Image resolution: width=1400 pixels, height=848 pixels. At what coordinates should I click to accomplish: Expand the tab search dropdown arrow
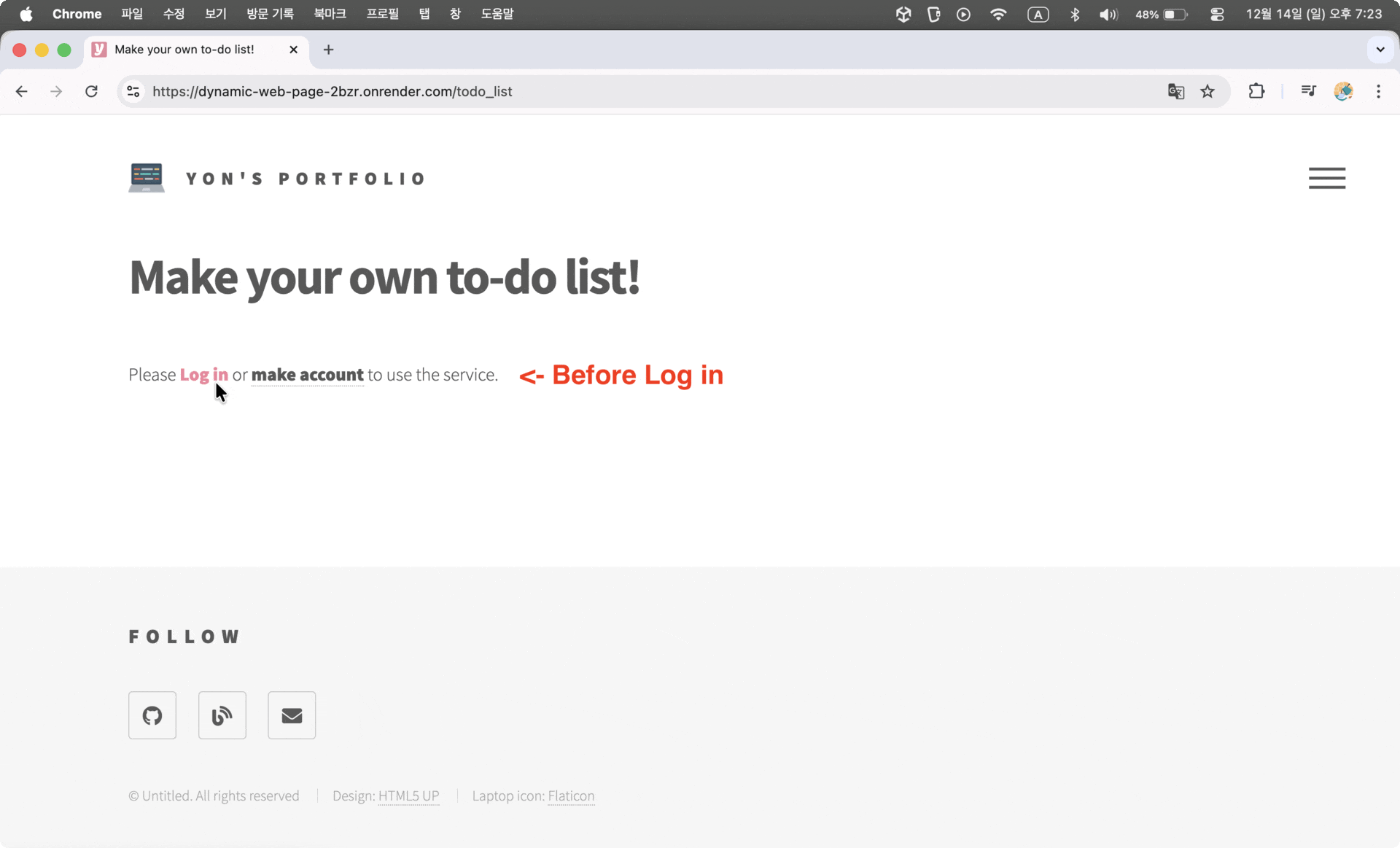click(x=1380, y=50)
